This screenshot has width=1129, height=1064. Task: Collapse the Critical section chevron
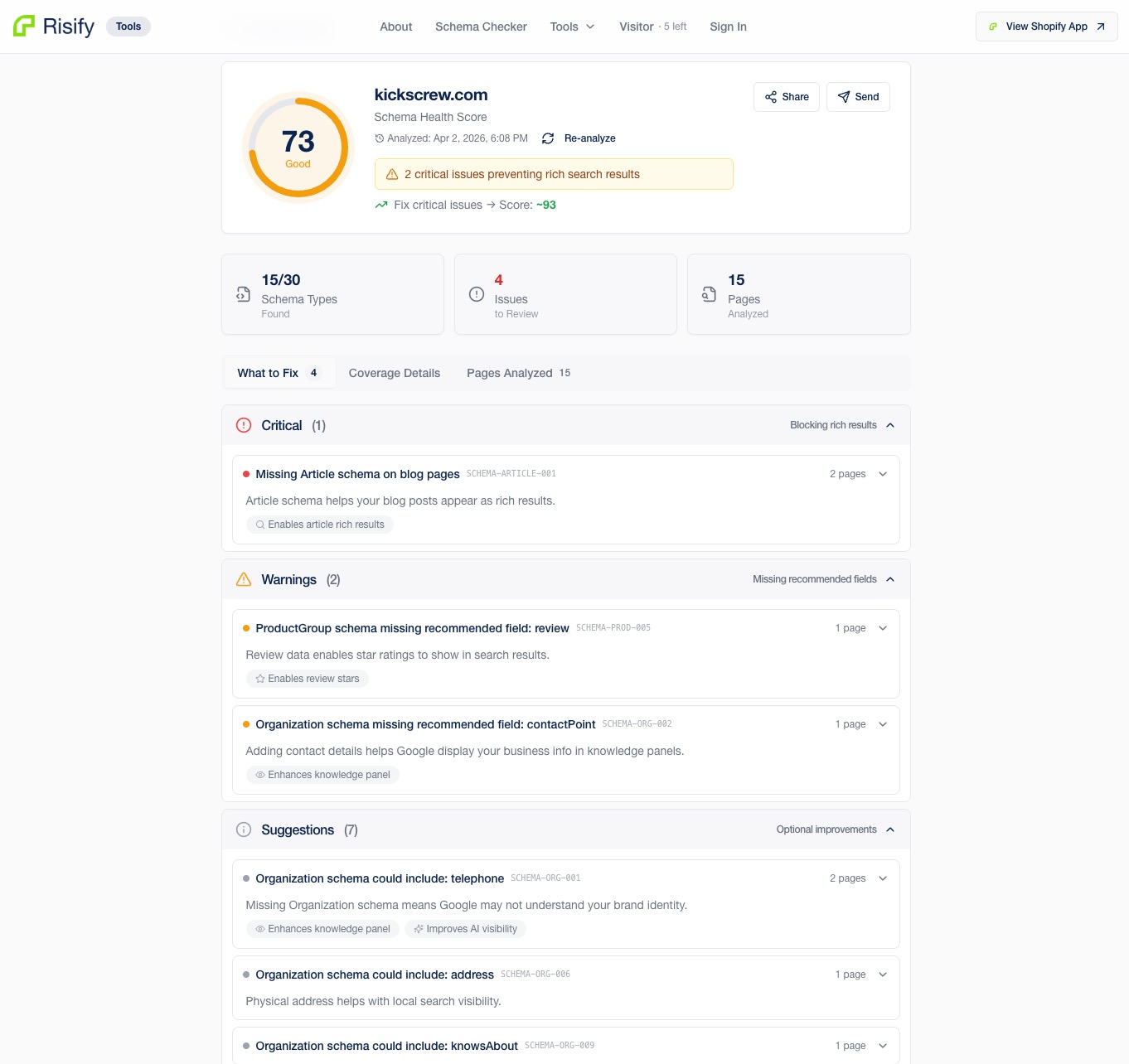click(x=890, y=425)
